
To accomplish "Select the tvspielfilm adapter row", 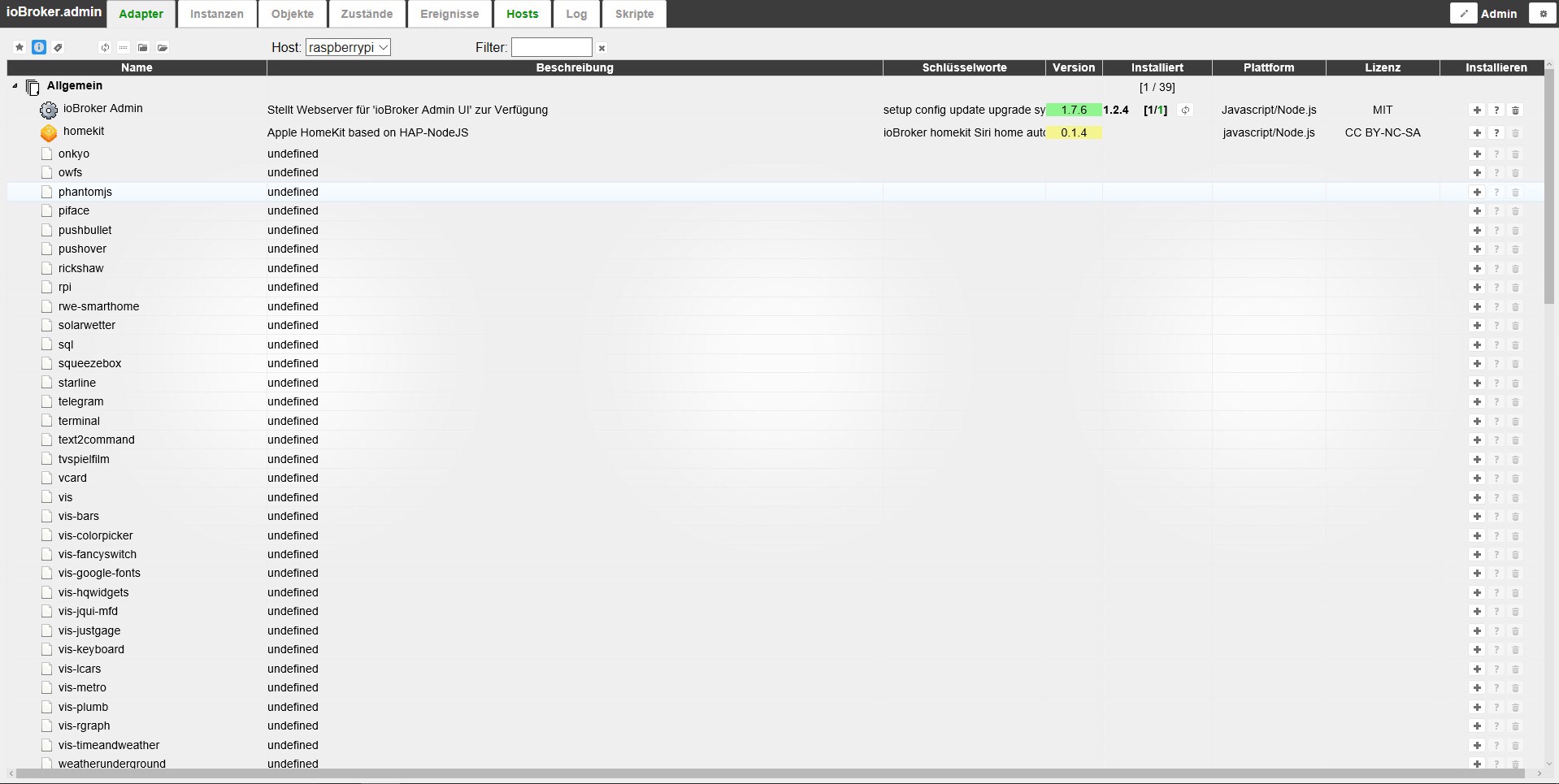I will coord(775,459).
